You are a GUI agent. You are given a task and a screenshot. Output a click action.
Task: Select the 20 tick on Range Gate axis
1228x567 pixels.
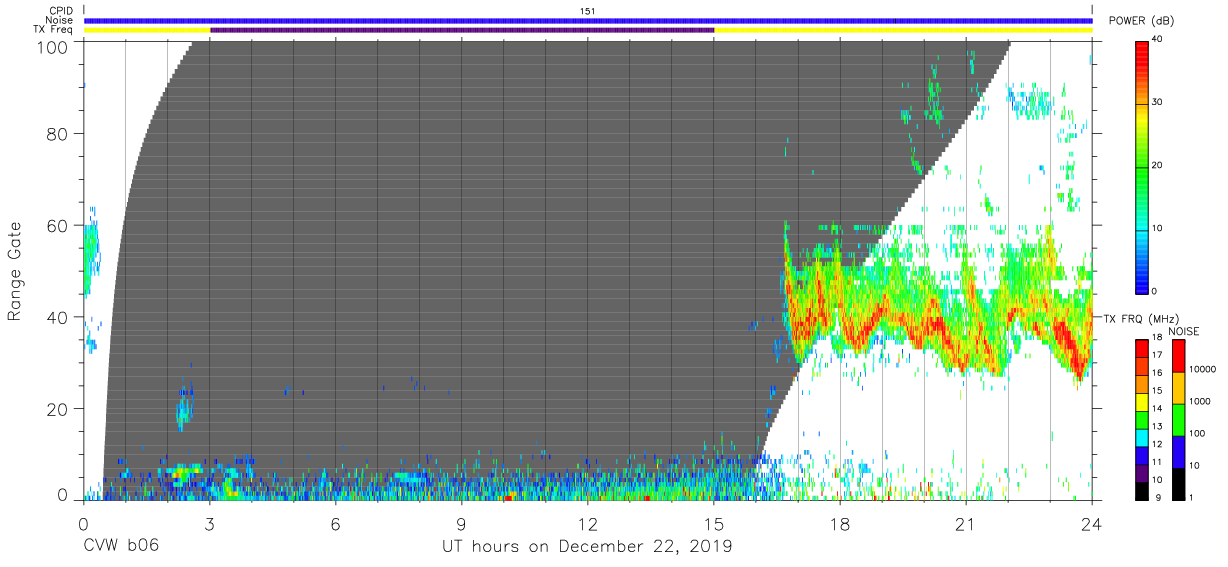tap(57, 409)
